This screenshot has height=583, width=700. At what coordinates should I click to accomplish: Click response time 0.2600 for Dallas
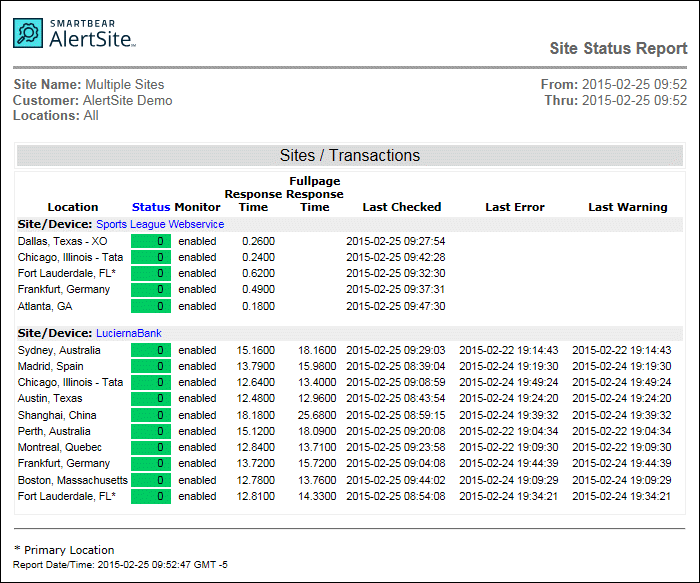point(258,242)
